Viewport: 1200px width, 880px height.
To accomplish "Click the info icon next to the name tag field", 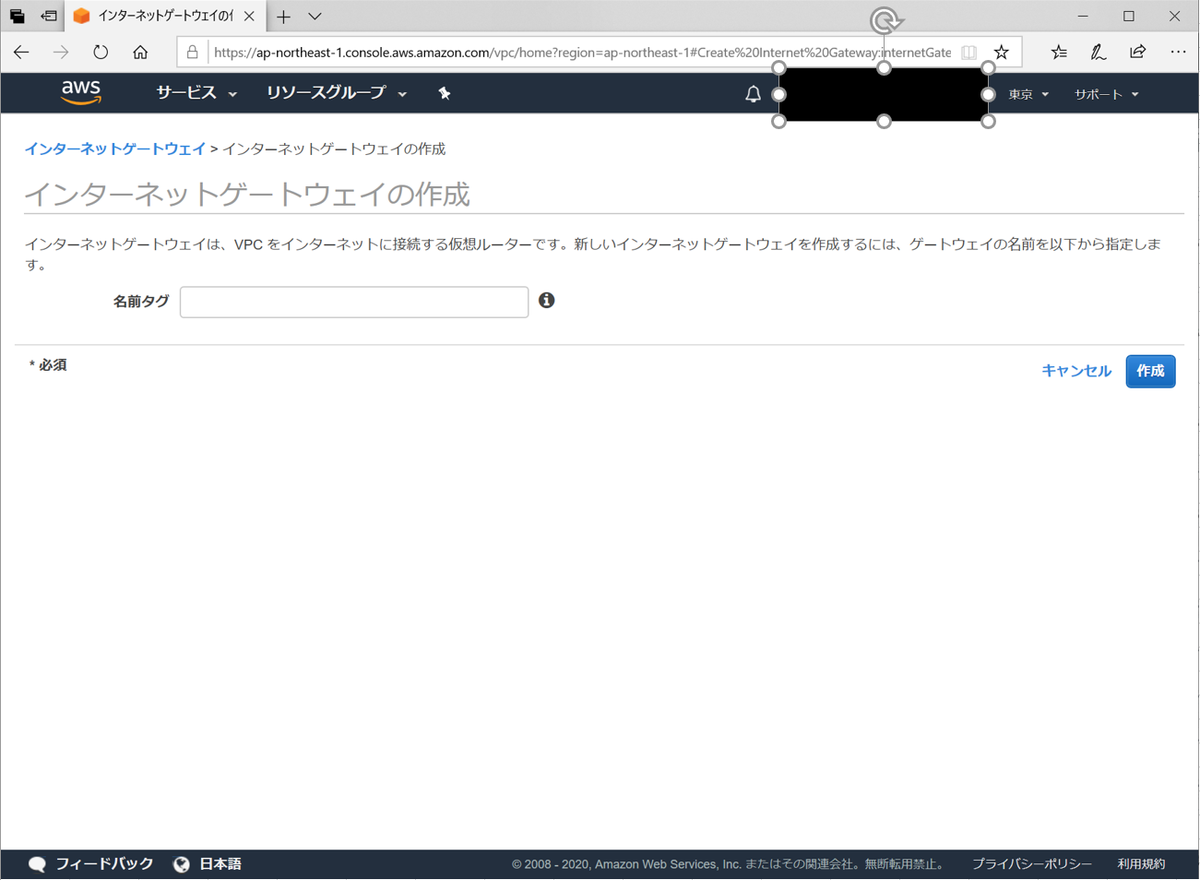I will pos(546,300).
